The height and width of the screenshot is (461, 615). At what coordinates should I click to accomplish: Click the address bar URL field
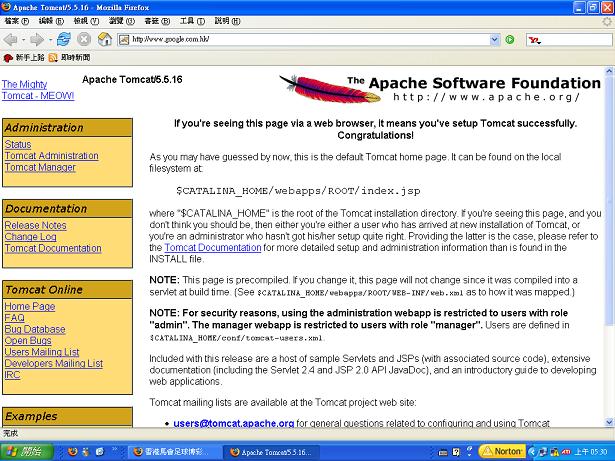[x=309, y=39]
